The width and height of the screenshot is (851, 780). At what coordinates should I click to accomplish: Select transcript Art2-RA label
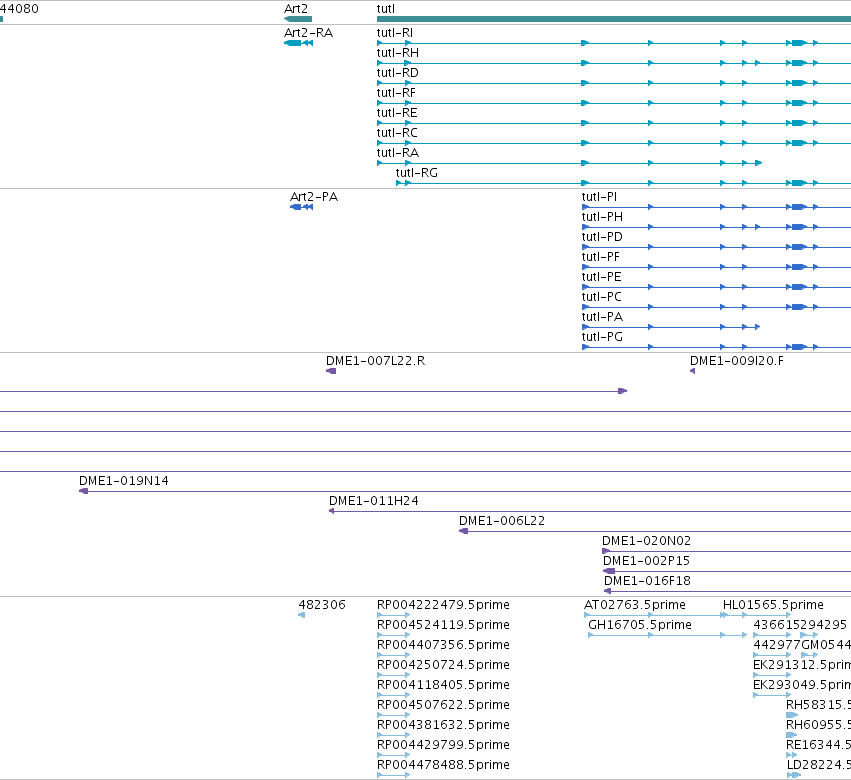point(308,33)
